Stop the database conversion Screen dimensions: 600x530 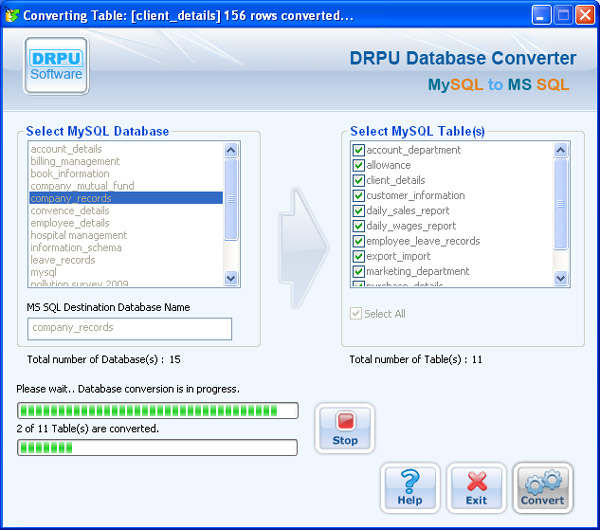(x=345, y=428)
